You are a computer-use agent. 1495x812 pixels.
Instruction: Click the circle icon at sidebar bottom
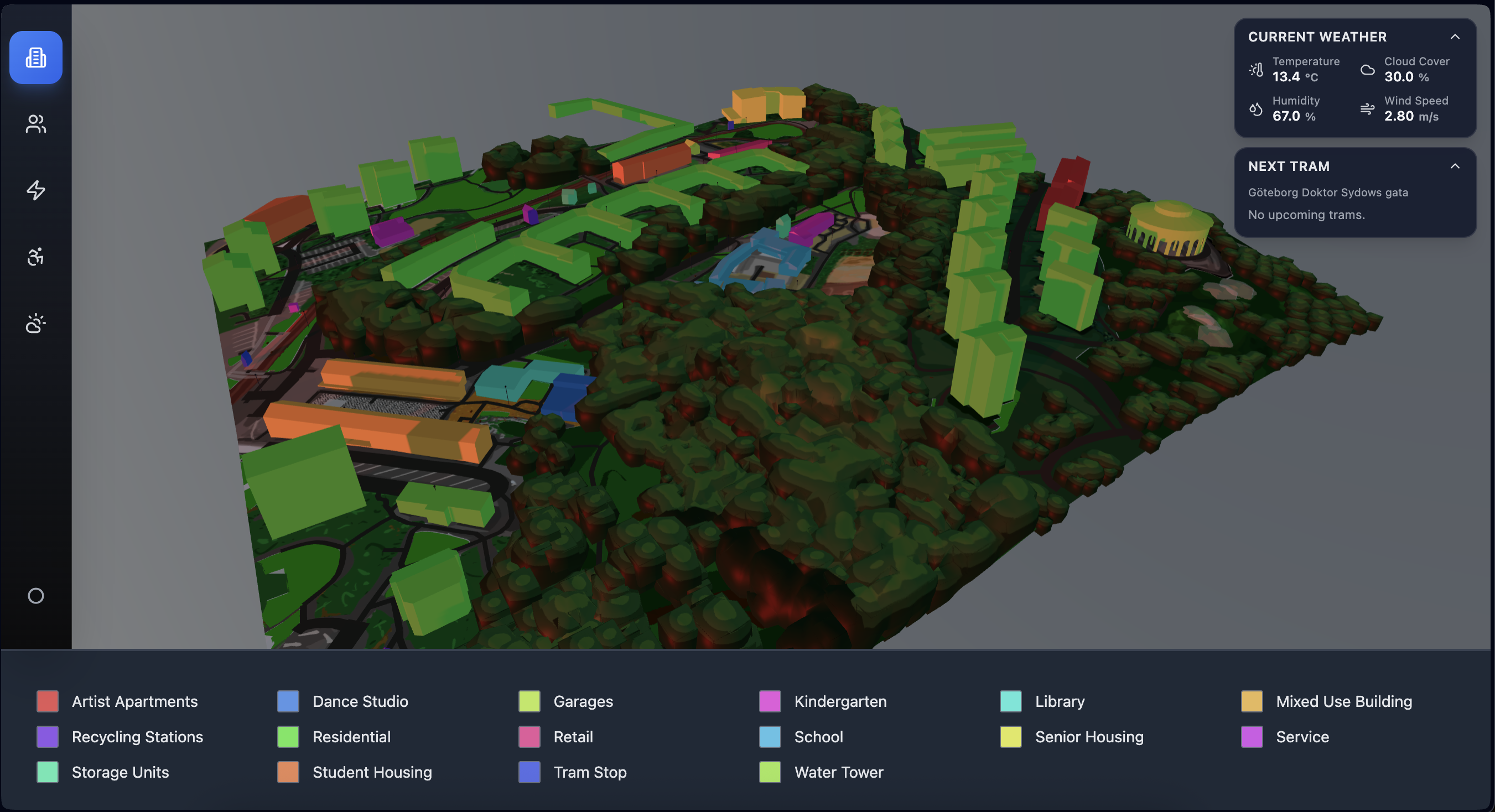(36, 596)
